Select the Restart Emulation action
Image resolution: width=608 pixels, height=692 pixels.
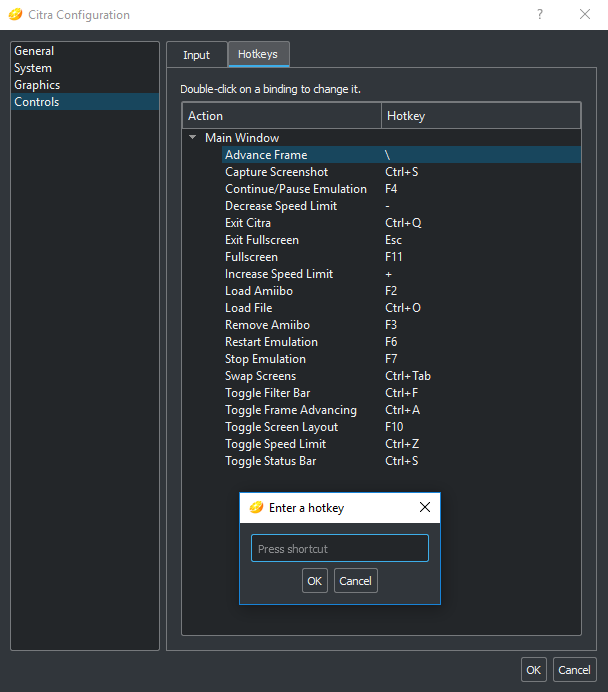tap(271, 342)
